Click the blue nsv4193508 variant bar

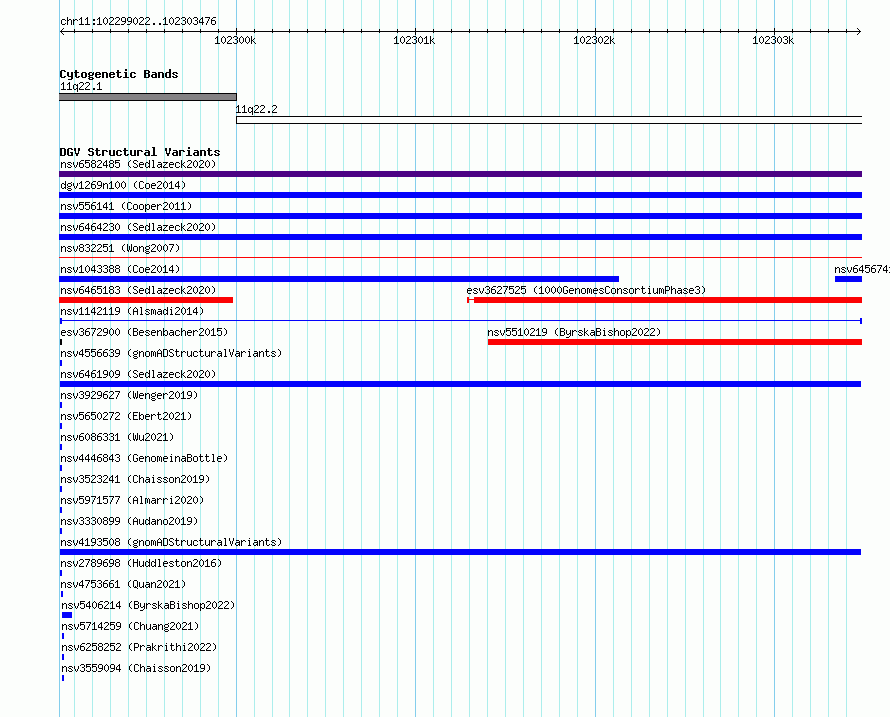click(460, 552)
